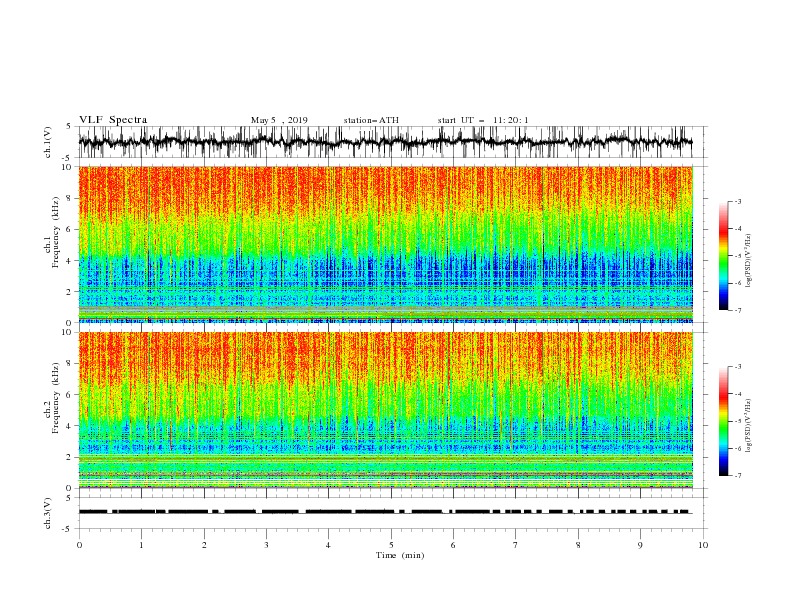Click the ch.1 colorbar "log(PSD)(V²/Hz)" label
Screen dimensions: 792x612
(748, 261)
